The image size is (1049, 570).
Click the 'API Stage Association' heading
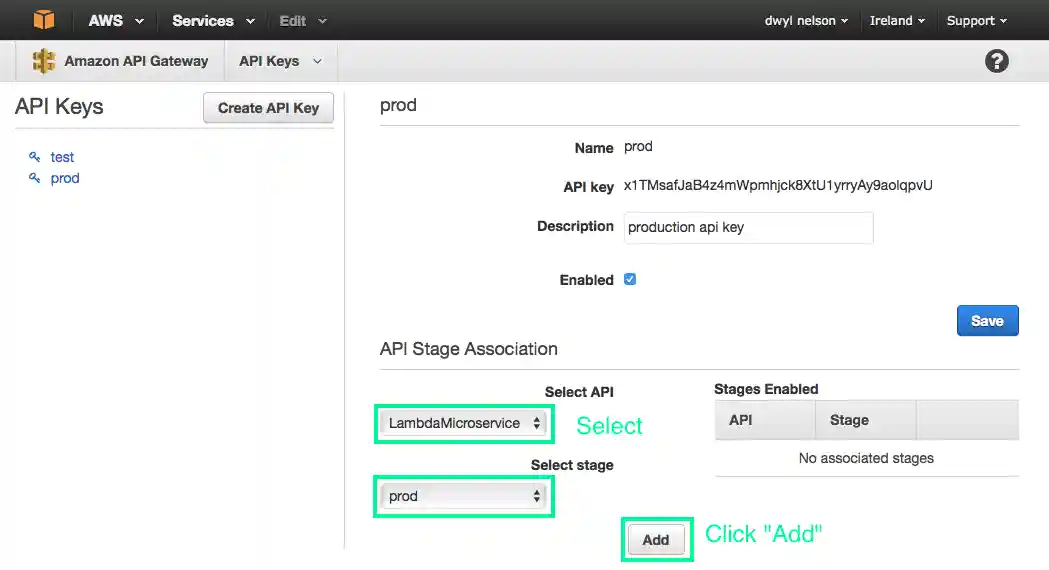tap(468, 349)
